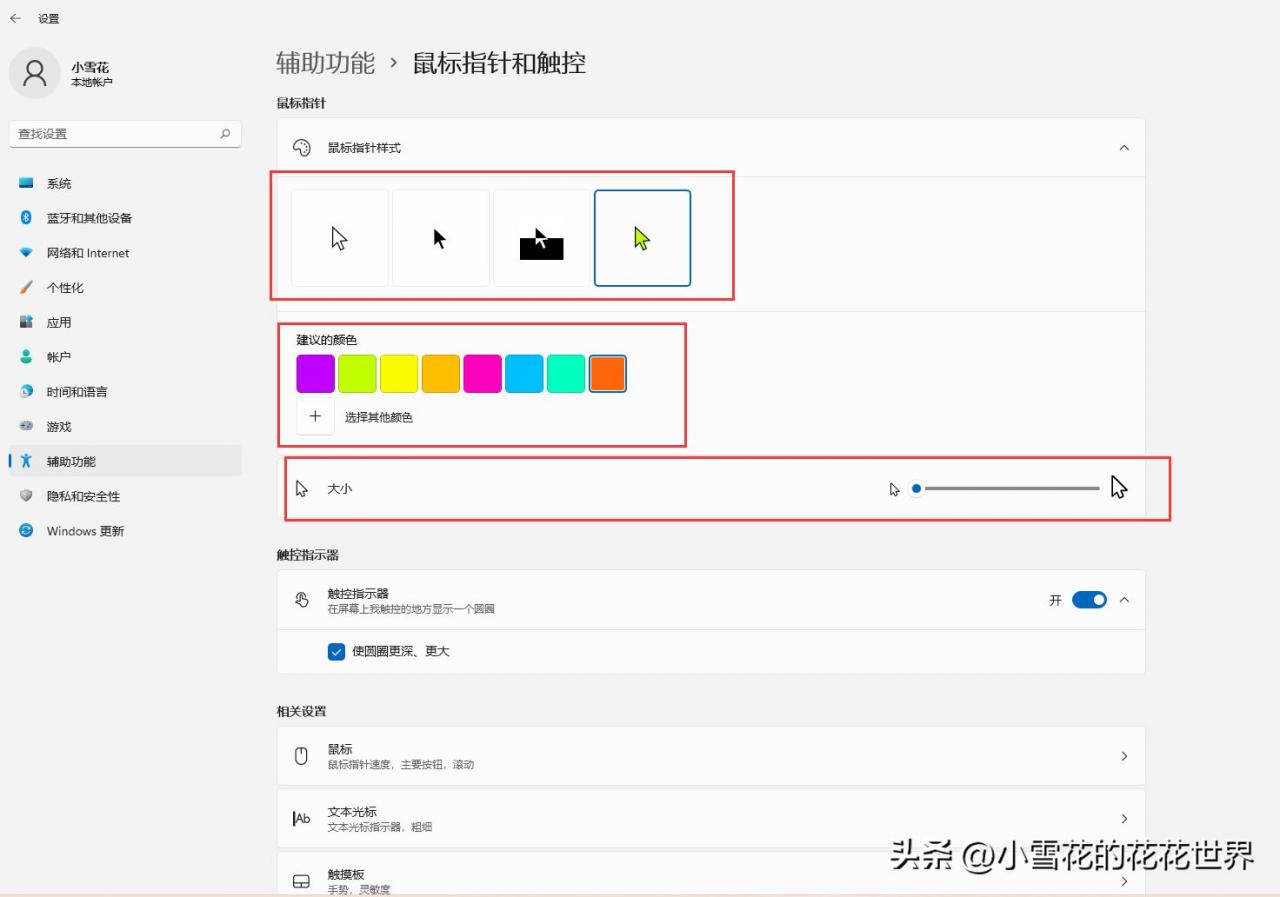Image resolution: width=1280 pixels, height=897 pixels.
Task: Open the 鼠标 related settings row
Action: [x=711, y=756]
